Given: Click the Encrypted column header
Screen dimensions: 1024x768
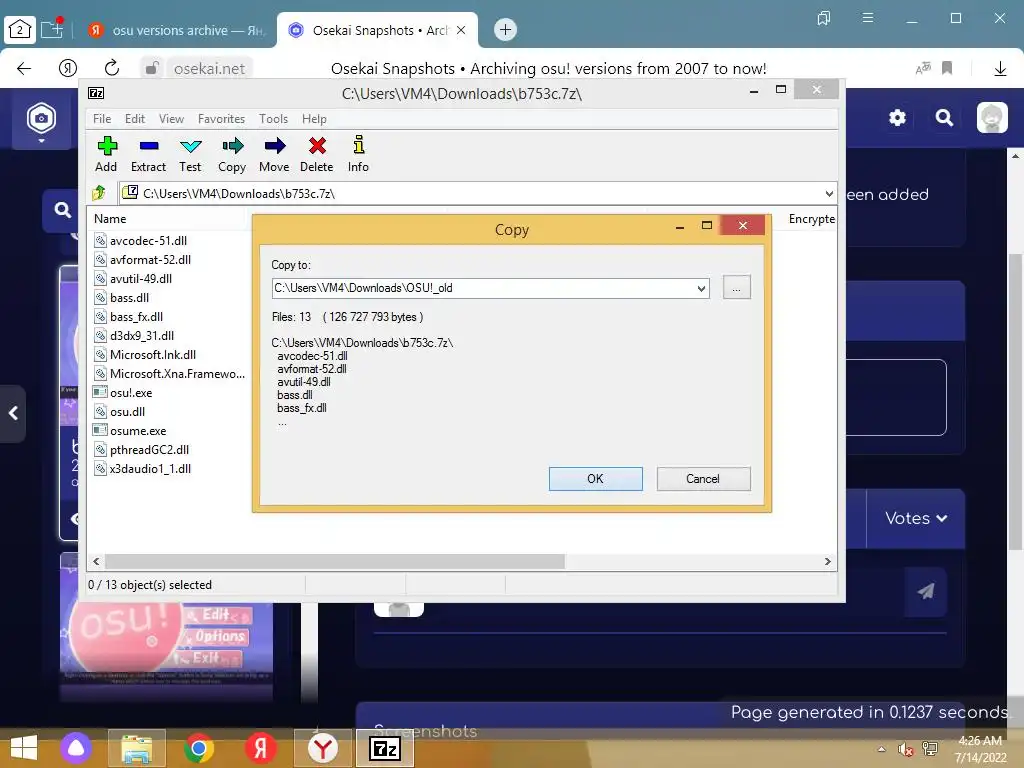Looking at the screenshot, I should click(810, 219).
